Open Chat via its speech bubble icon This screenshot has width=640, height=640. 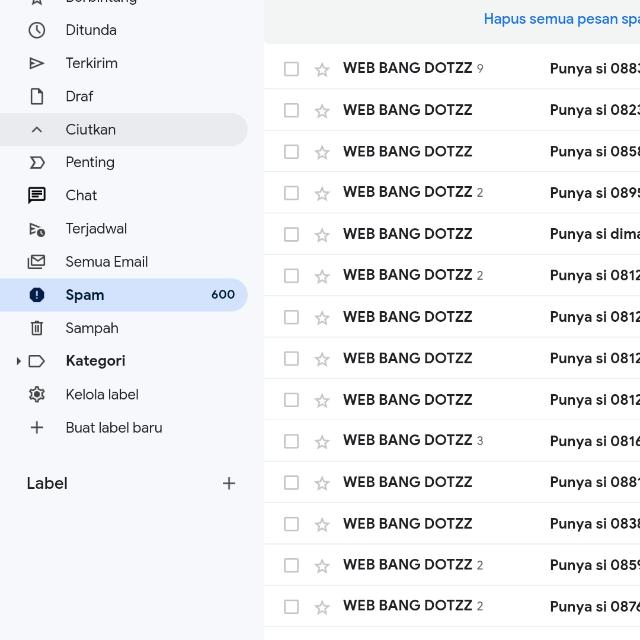(37, 195)
